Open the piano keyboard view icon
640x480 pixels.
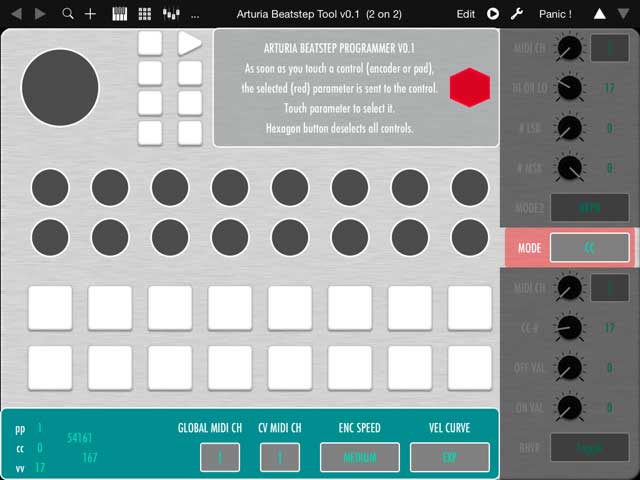[119, 14]
